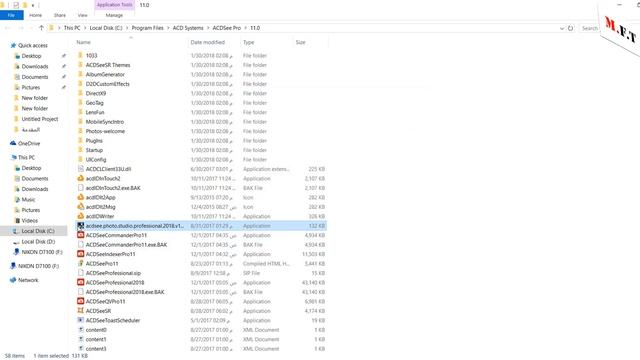Select the AlbumGenerator folder icon
This screenshot has height=360, width=640.
pyautogui.click(x=80, y=74)
